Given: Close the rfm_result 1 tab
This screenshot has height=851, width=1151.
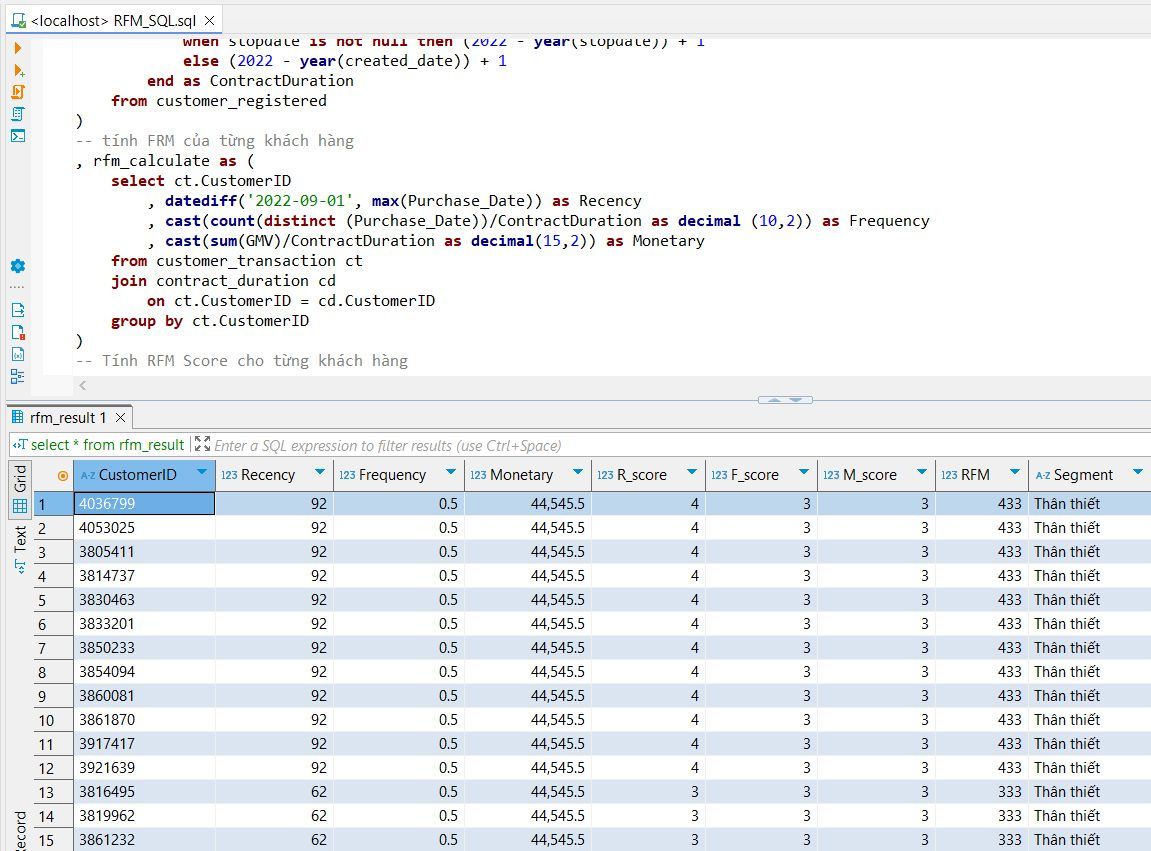Looking at the screenshot, I should [120, 417].
